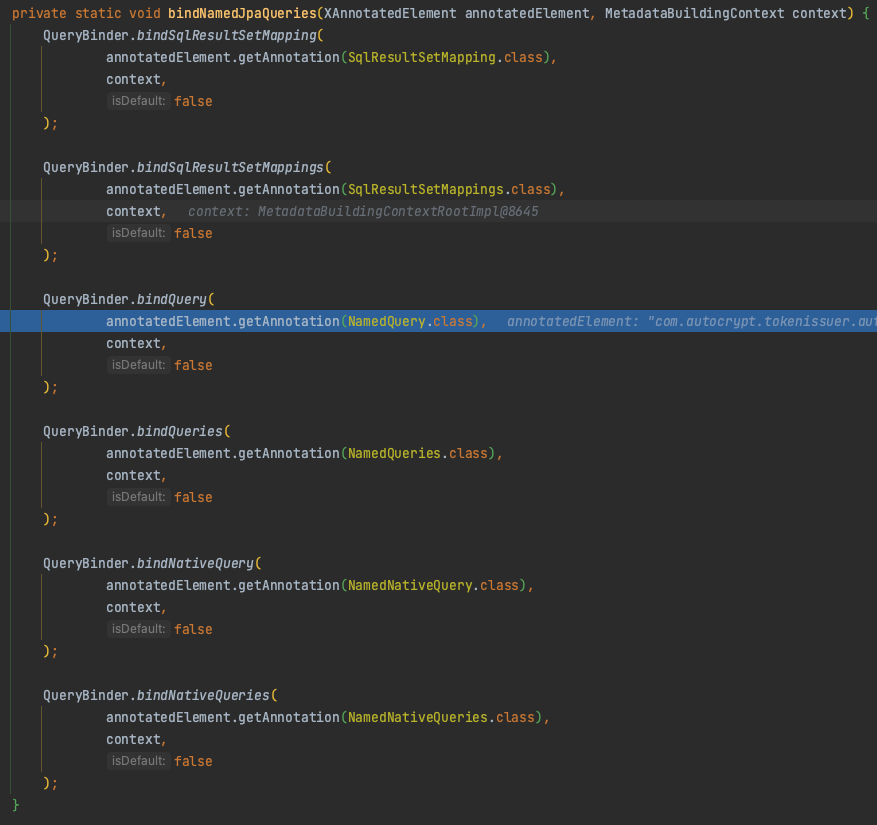
Task: Click context argument in bindSqlResultSetMapping call
Action: click(x=133, y=79)
